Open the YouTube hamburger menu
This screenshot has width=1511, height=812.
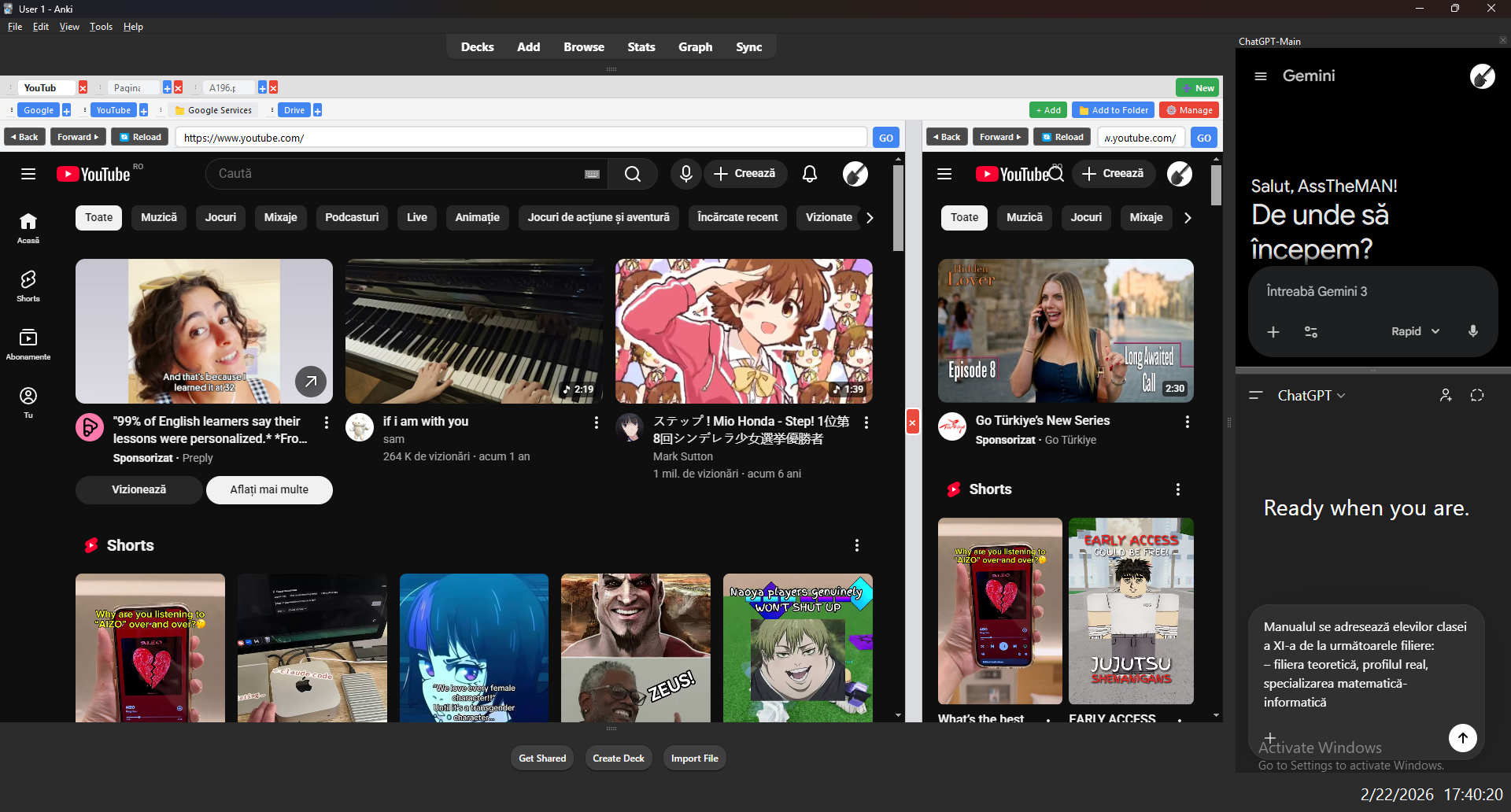click(x=28, y=173)
